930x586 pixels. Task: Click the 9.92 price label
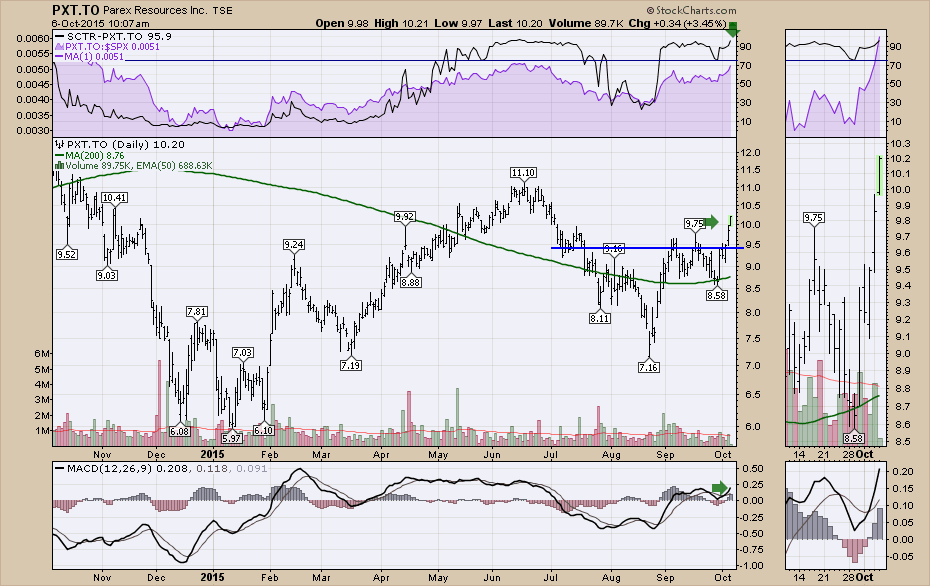click(405, 216)
